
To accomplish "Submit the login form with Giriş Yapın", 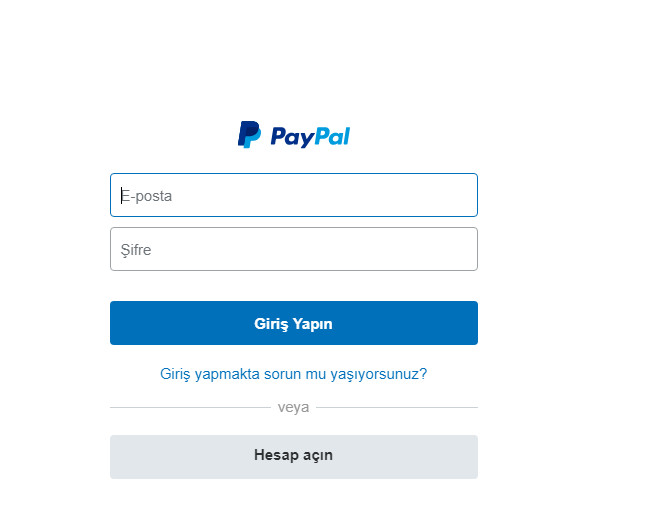I will [x=294, y=323].
